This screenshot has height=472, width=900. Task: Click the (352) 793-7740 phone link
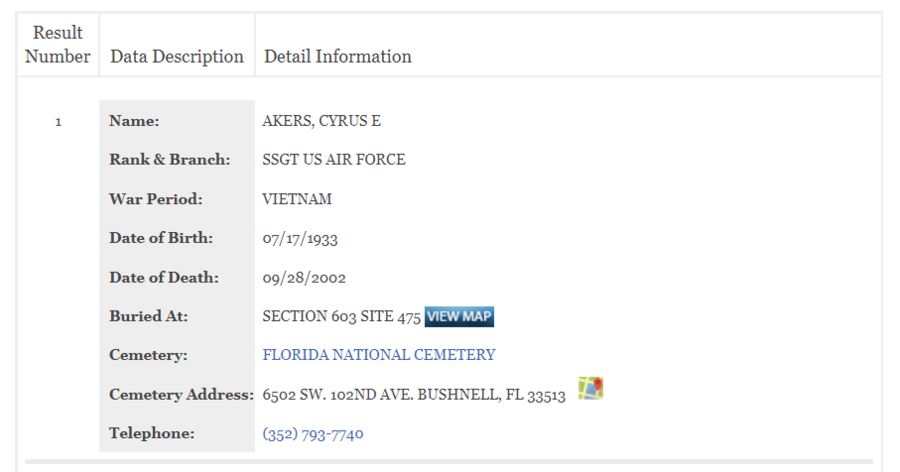pos(313,434)
